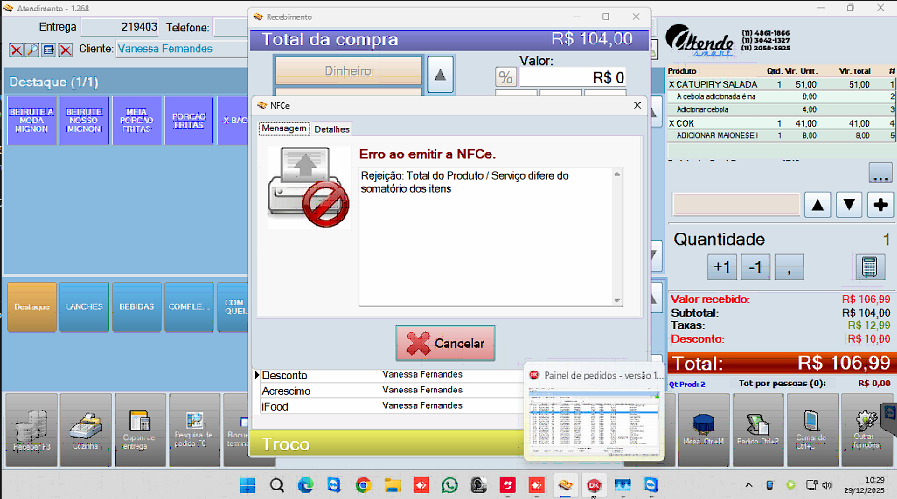Click up arrow beside Dinheiro button
897x499 pixels.
[440, 74]
